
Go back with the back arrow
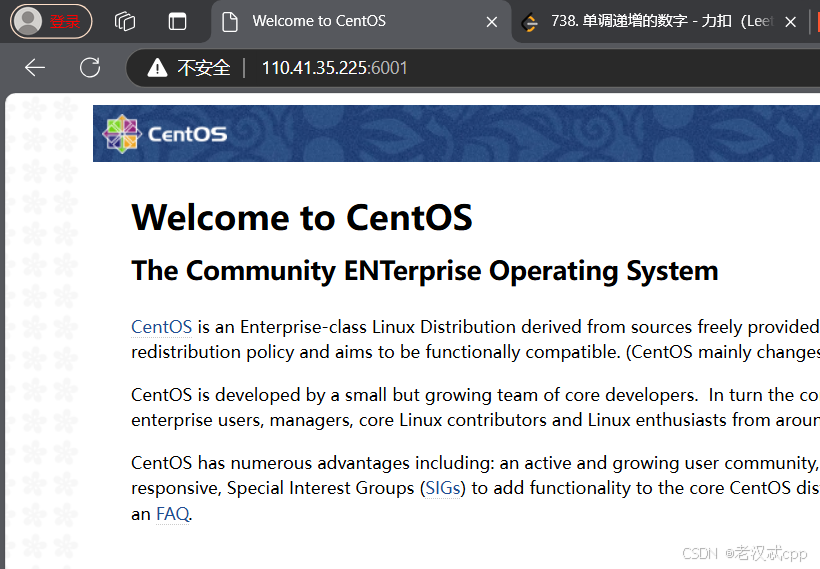35,67
